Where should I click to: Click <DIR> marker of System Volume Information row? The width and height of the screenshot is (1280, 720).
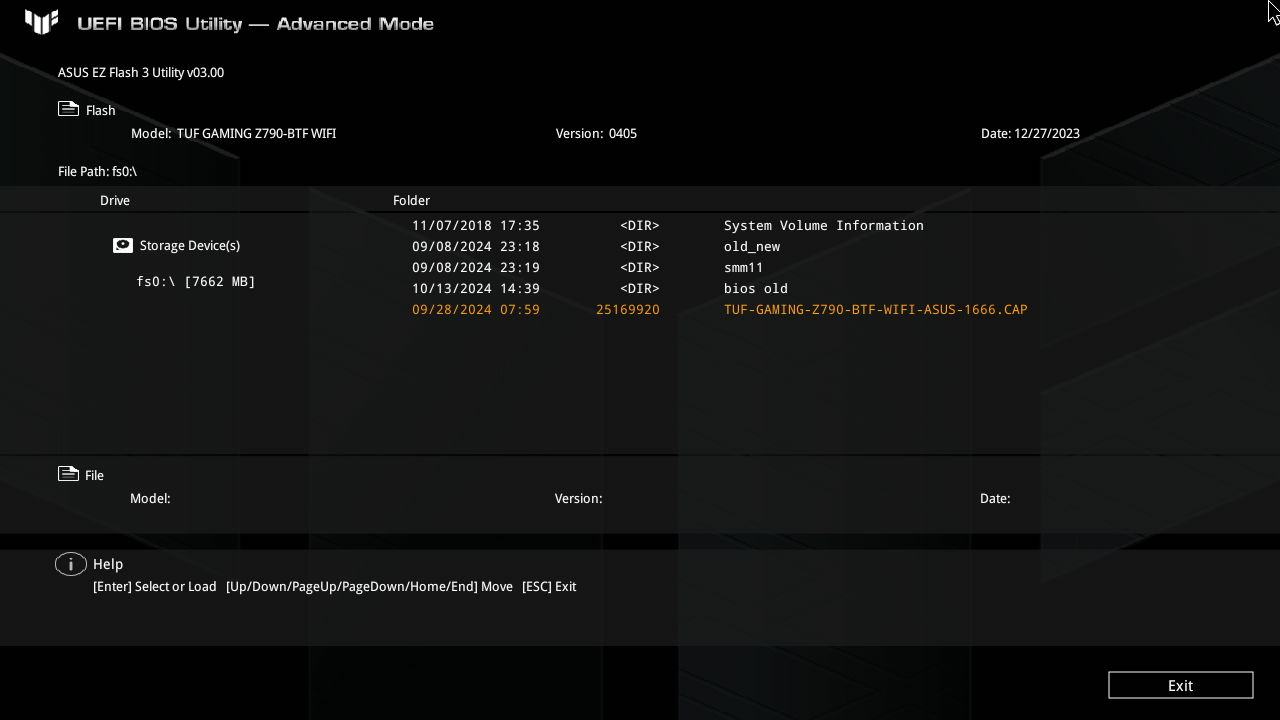coord(640,225)
